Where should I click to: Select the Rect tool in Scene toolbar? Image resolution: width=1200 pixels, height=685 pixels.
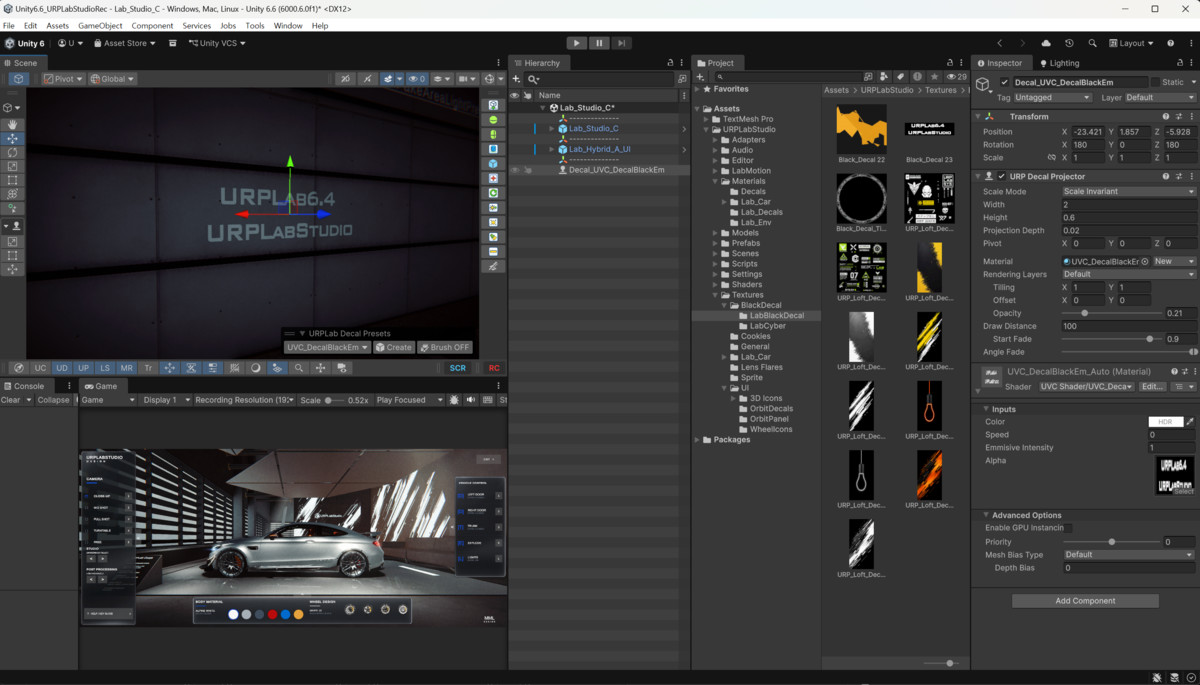[x=13, y=180]
